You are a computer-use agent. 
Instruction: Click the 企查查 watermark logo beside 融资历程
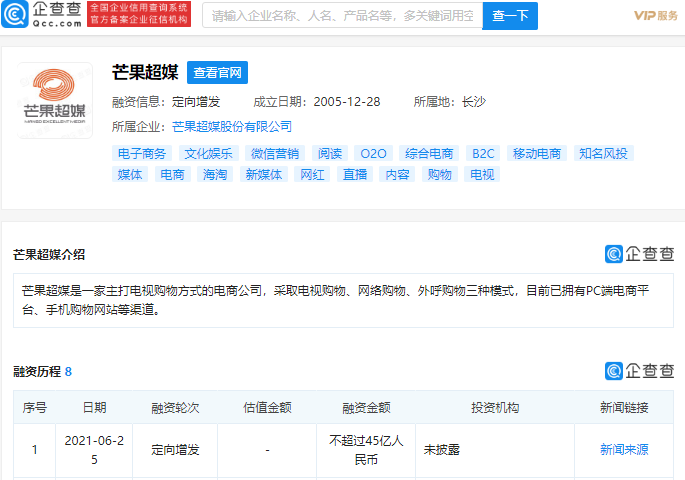(x=639, y=371)
